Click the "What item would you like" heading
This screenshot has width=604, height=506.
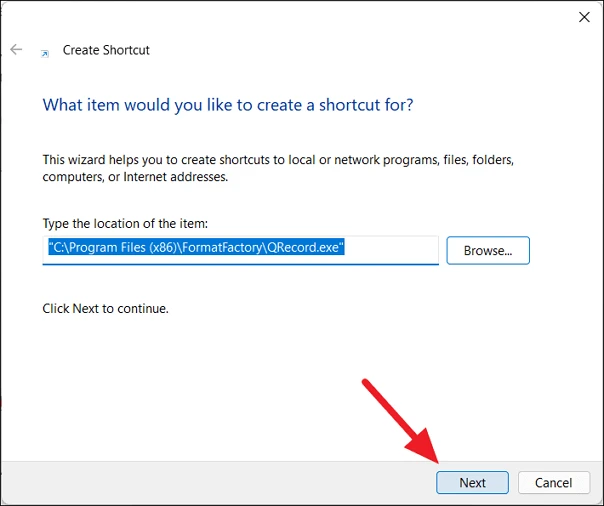pyautogui.click(x=228, y=105)
